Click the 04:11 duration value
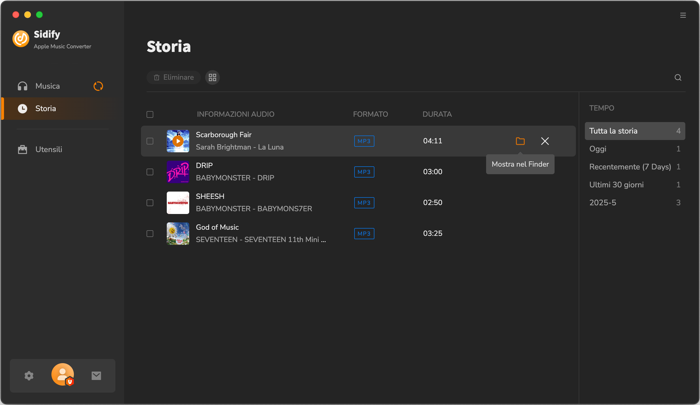 click(x=433, y=141)
